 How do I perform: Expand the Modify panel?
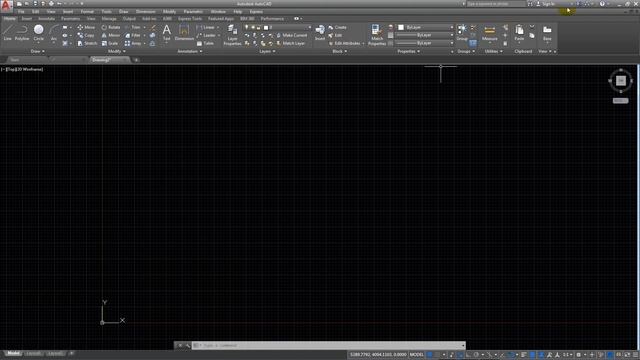point(116,51)
